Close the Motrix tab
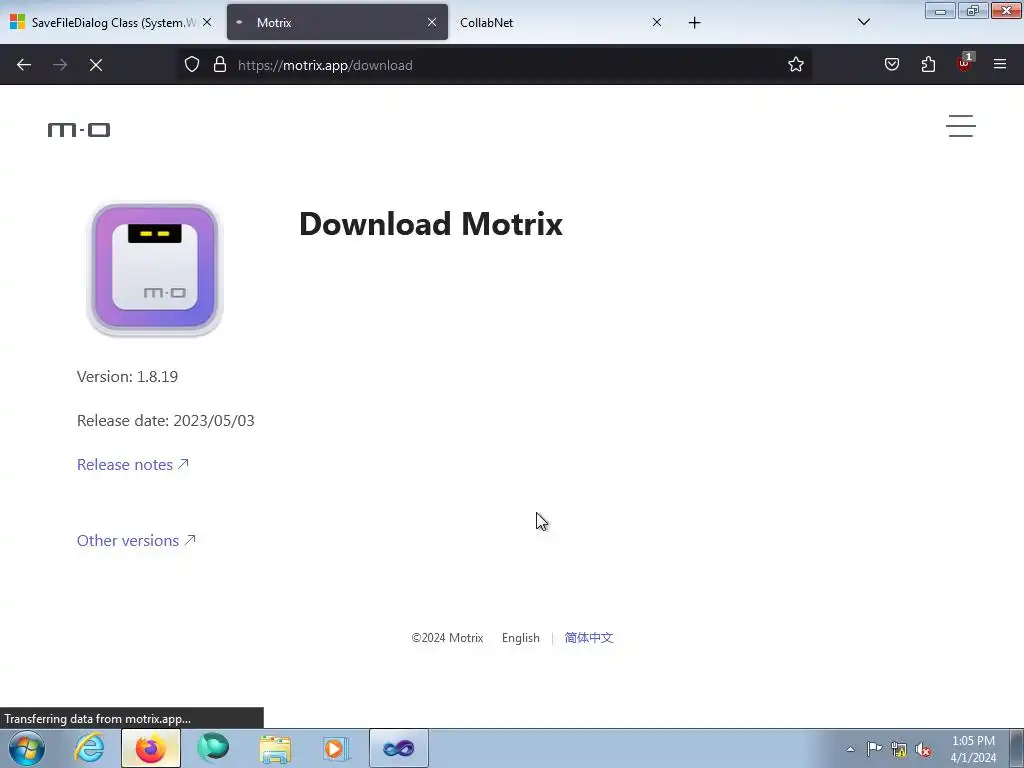 click(x=432, y=22)
